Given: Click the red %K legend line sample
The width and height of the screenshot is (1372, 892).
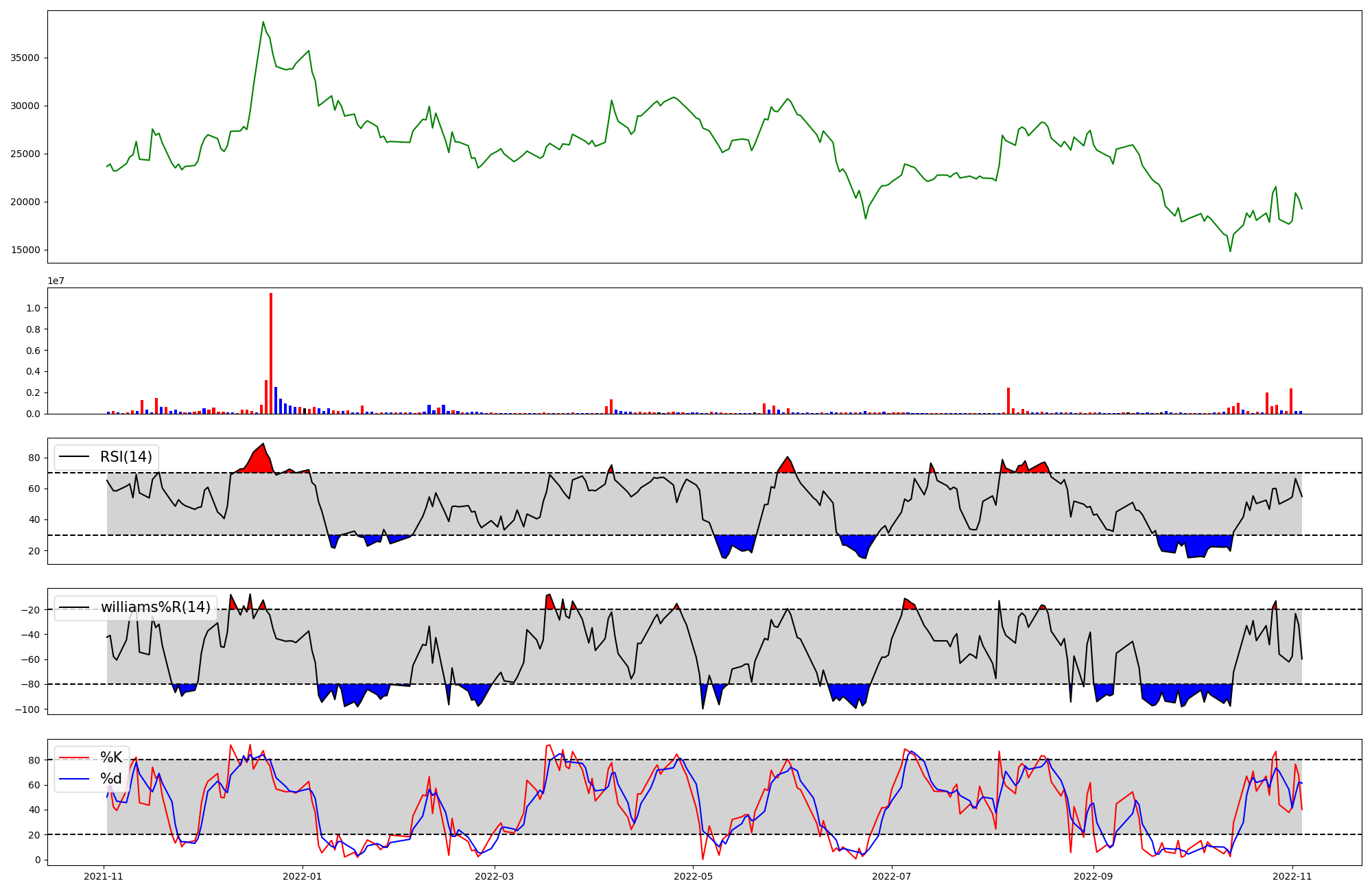Looking at the screenshot, I should (75, 758).
